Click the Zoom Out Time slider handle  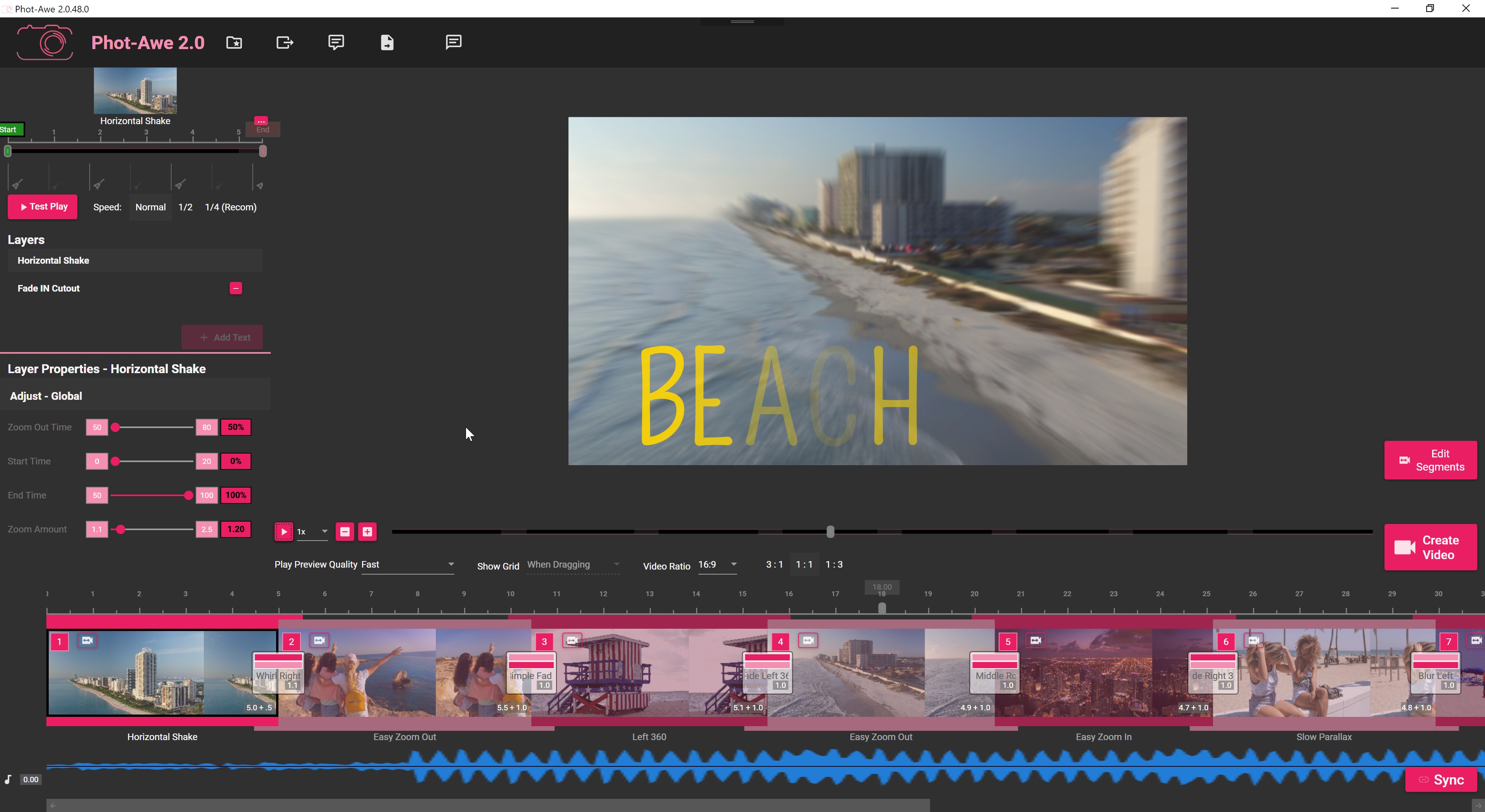tap(115, 427)
